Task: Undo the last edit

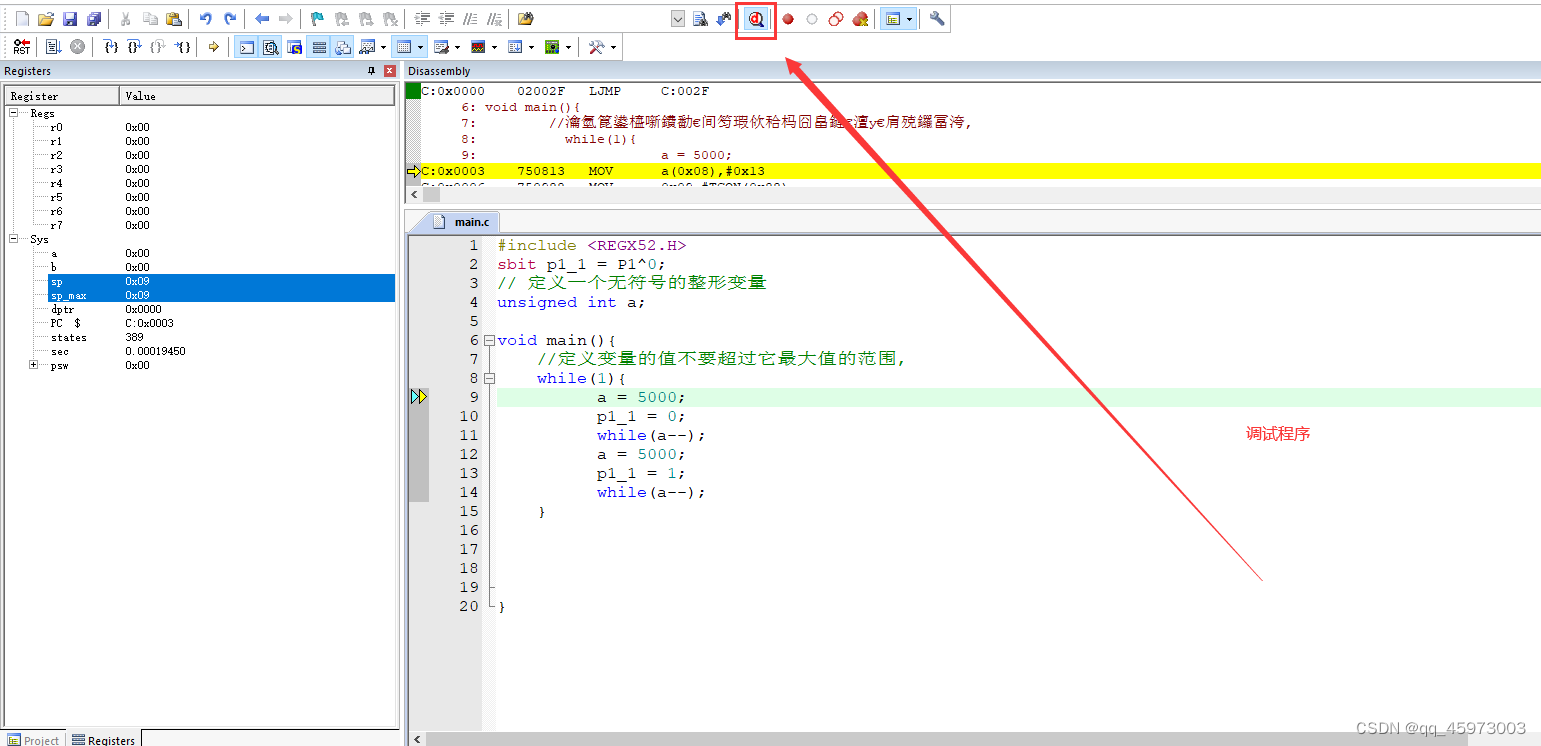Action: pos(206,18)
